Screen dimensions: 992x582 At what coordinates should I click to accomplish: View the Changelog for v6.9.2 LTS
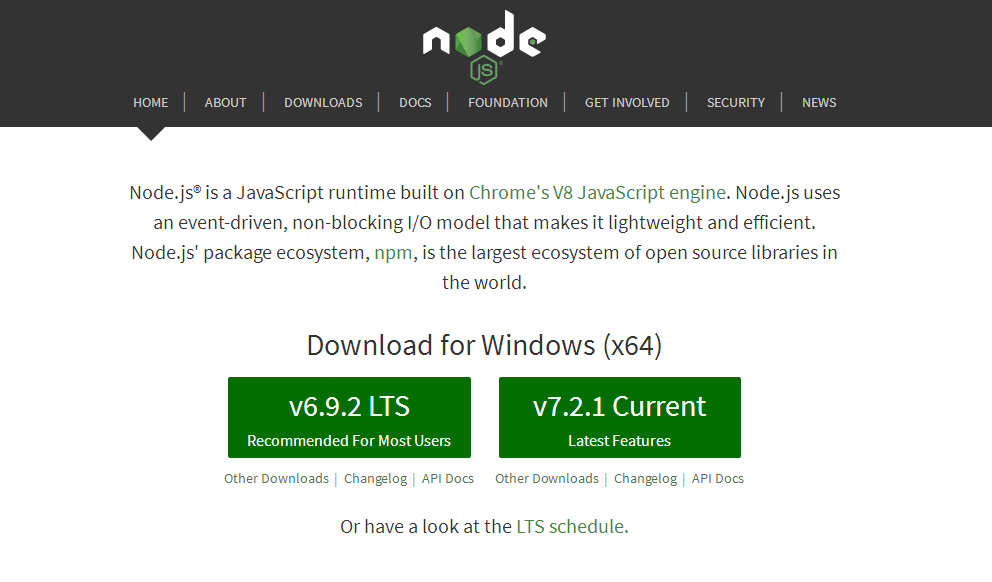point(374,478)
